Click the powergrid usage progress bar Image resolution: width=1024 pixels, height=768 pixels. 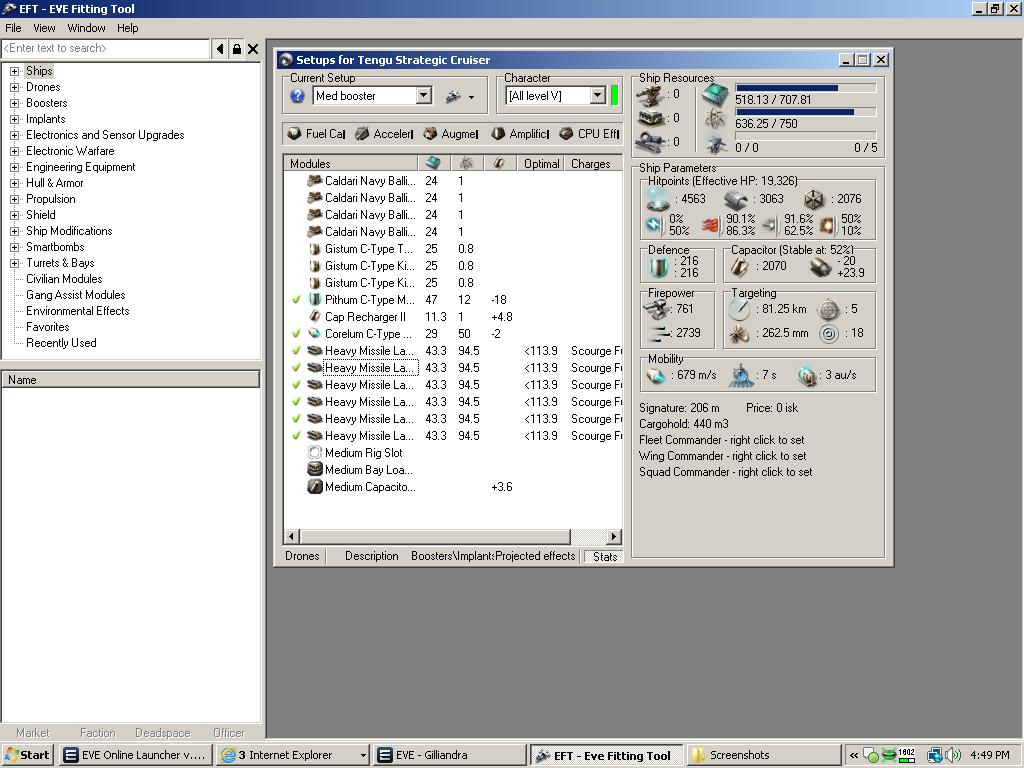point(806,112)
